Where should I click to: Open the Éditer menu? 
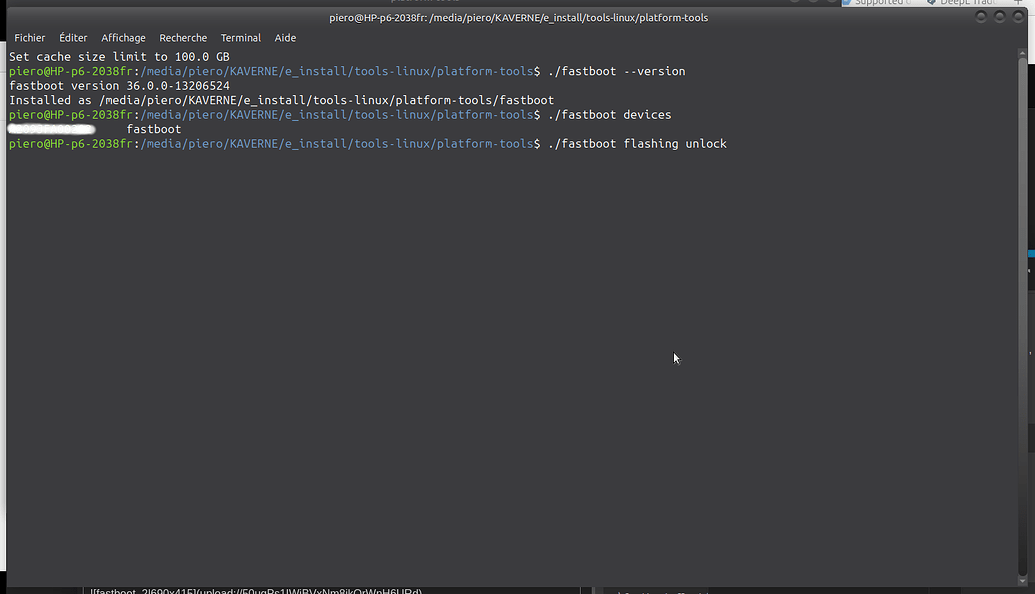(x=73, y=38)
